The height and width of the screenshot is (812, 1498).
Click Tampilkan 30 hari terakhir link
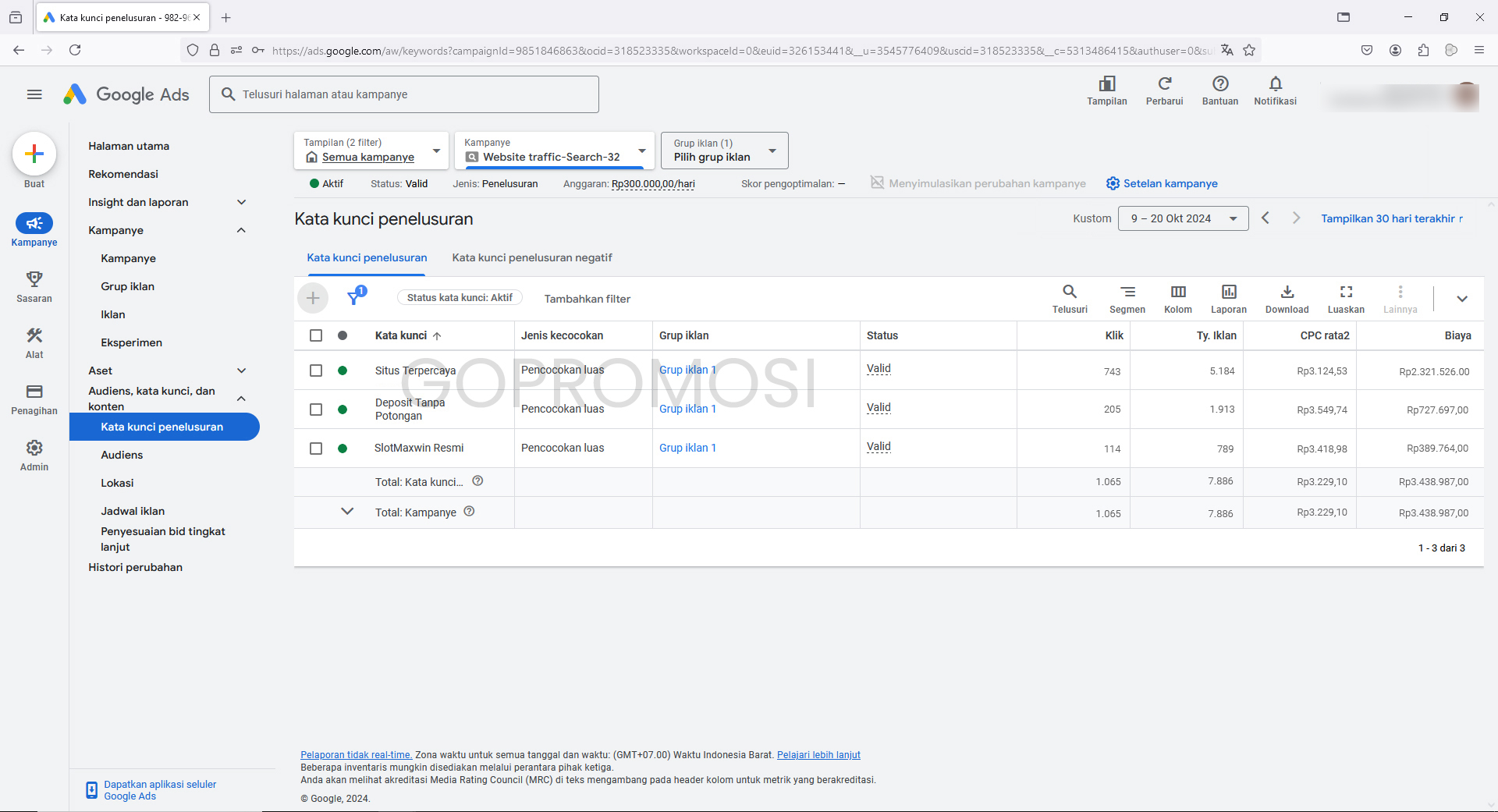coord(1387,218)
